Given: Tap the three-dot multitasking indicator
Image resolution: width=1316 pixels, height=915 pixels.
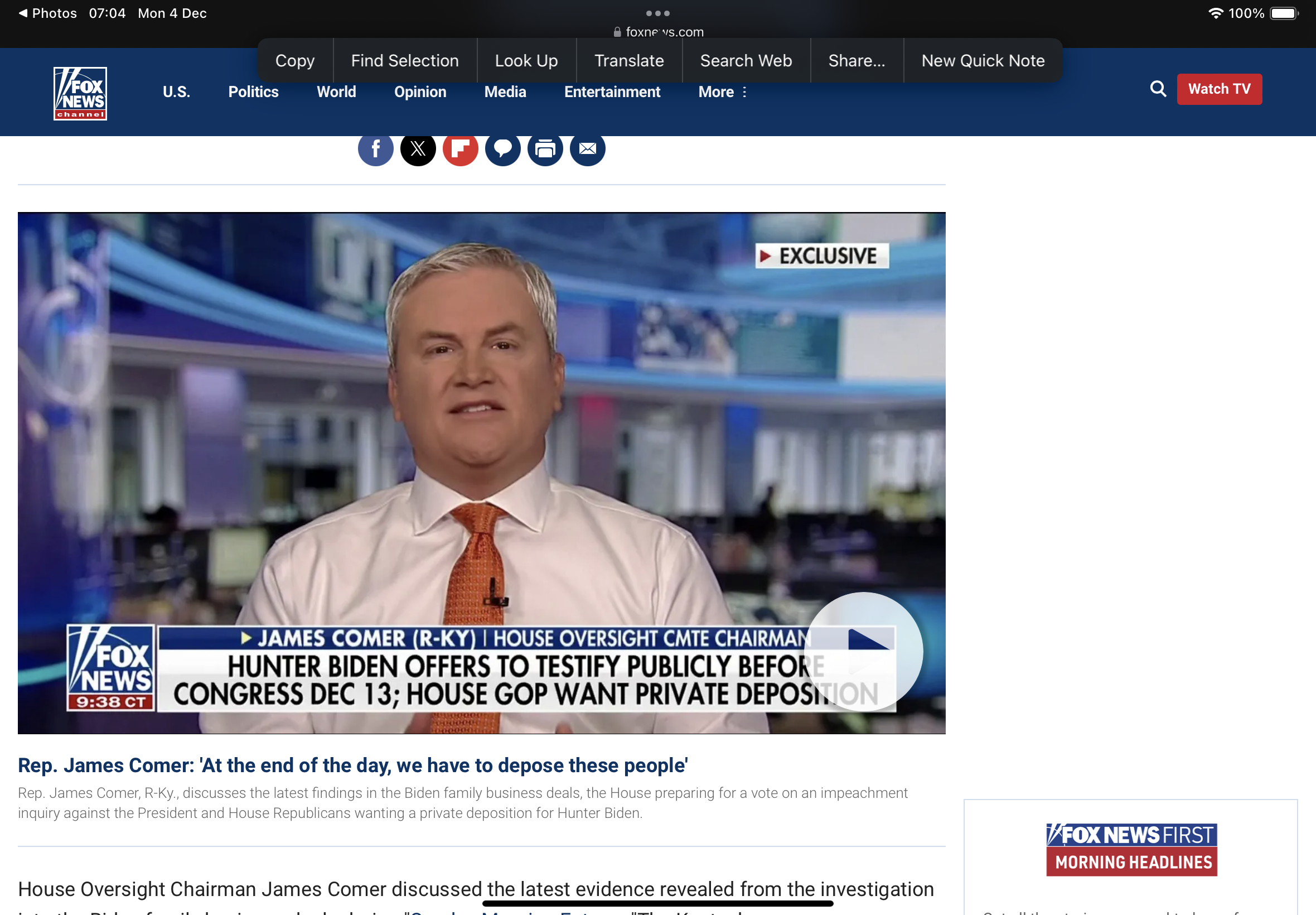Looking at the screenshot, I should click(x=657, y=13).
